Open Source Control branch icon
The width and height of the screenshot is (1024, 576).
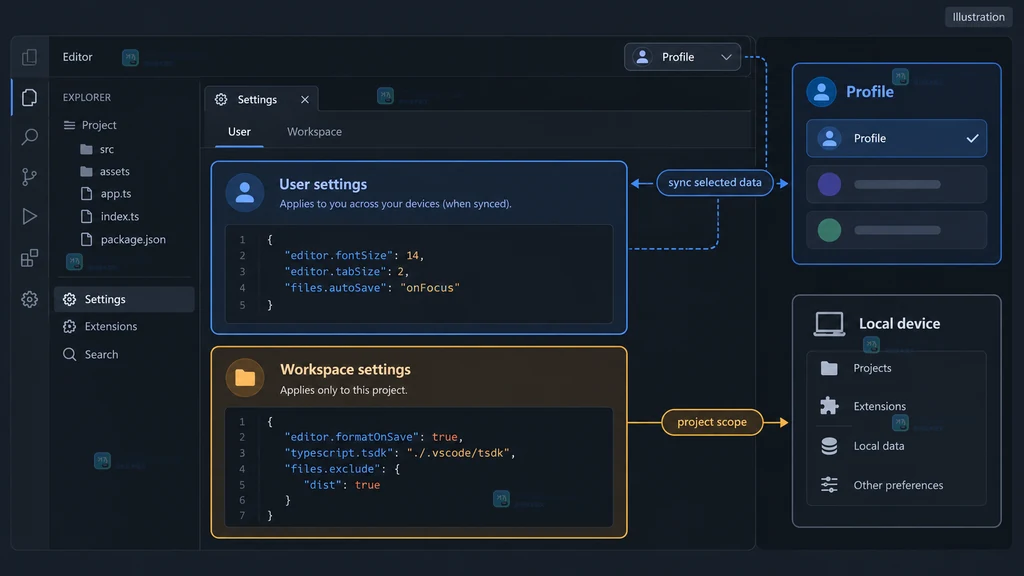29,176
